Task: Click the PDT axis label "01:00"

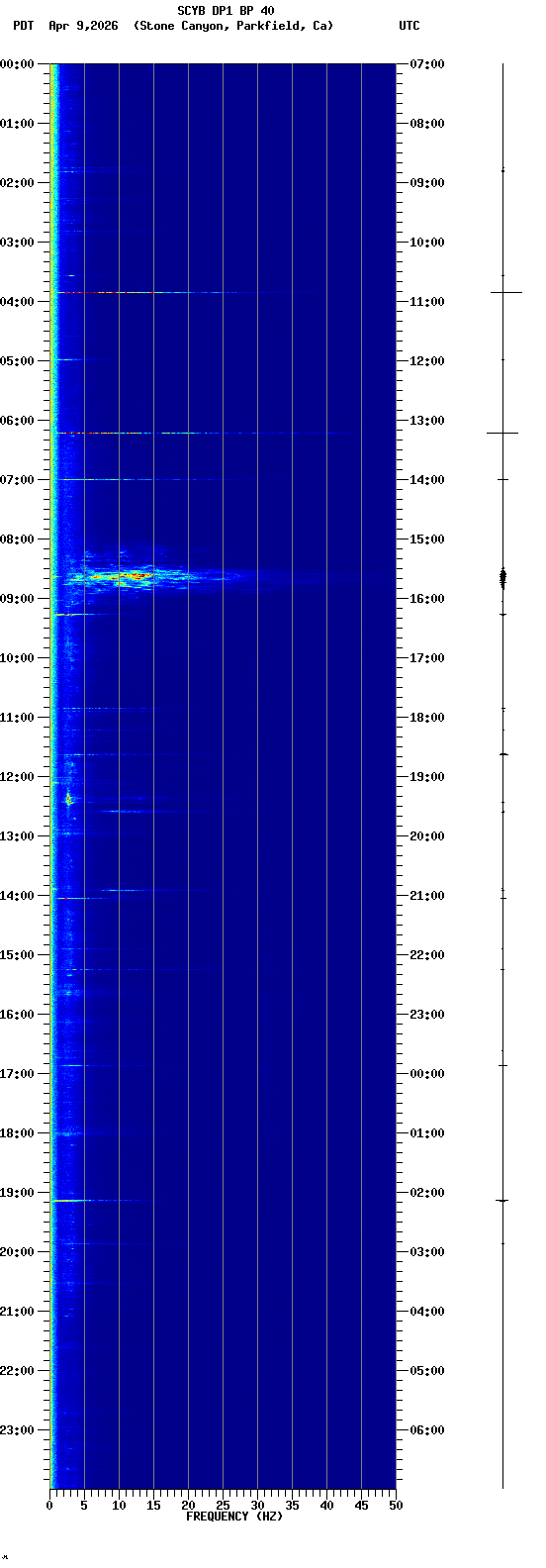Action: coord(19,124)
